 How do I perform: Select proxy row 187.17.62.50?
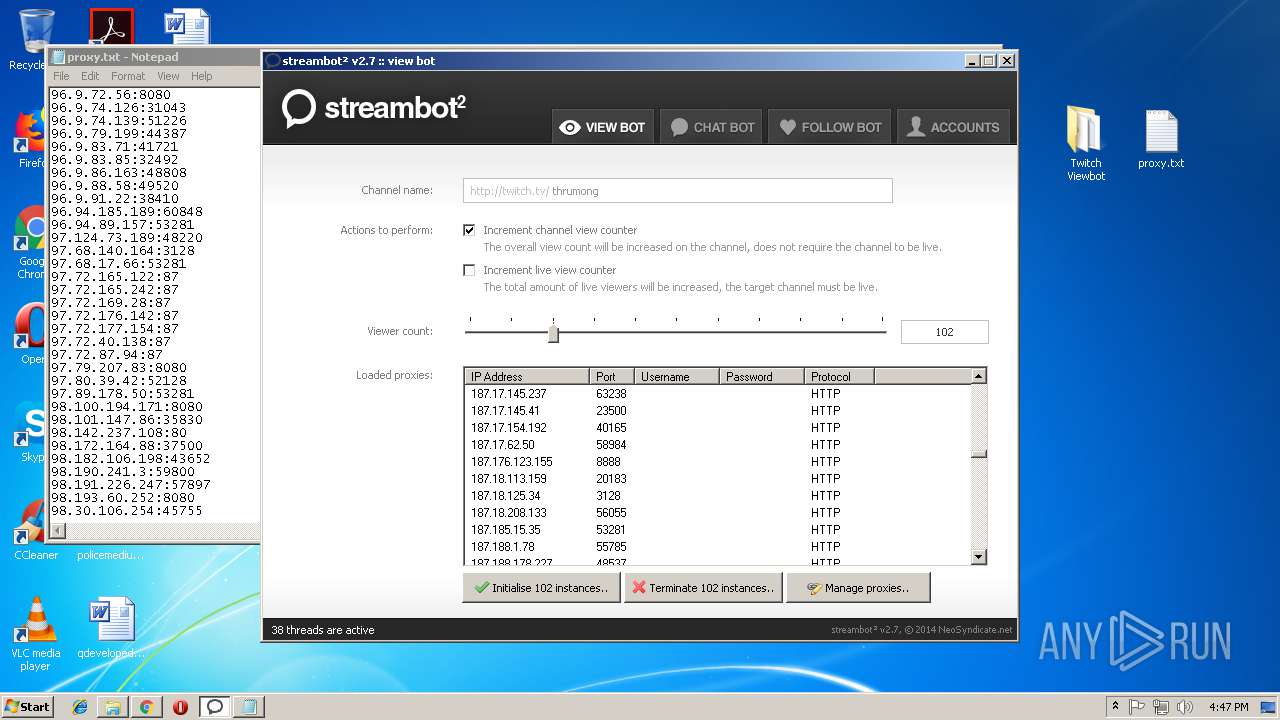click(717, 445)
